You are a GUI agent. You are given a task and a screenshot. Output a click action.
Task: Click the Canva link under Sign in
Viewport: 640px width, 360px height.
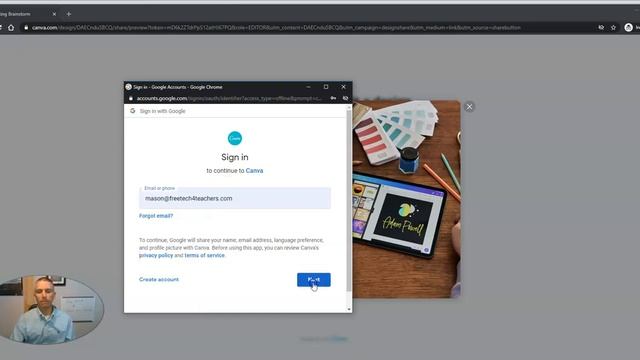pyautogui.click(x=254, y=171)
